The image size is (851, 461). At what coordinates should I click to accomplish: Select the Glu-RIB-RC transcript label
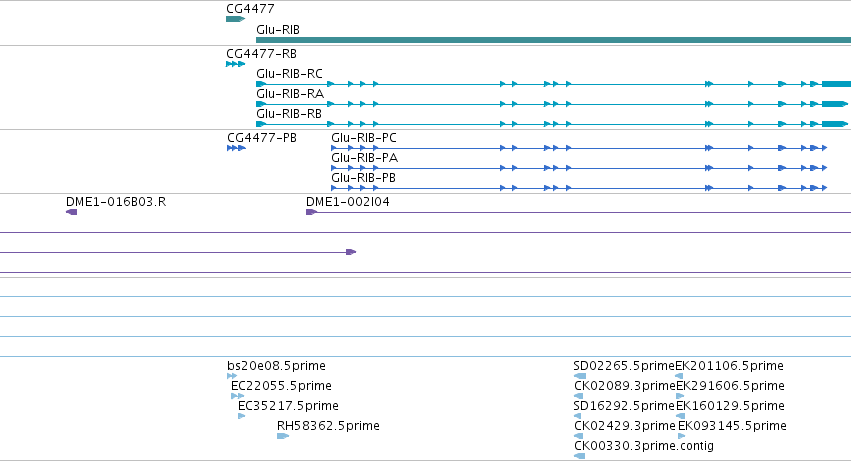(x=289, y=74)
